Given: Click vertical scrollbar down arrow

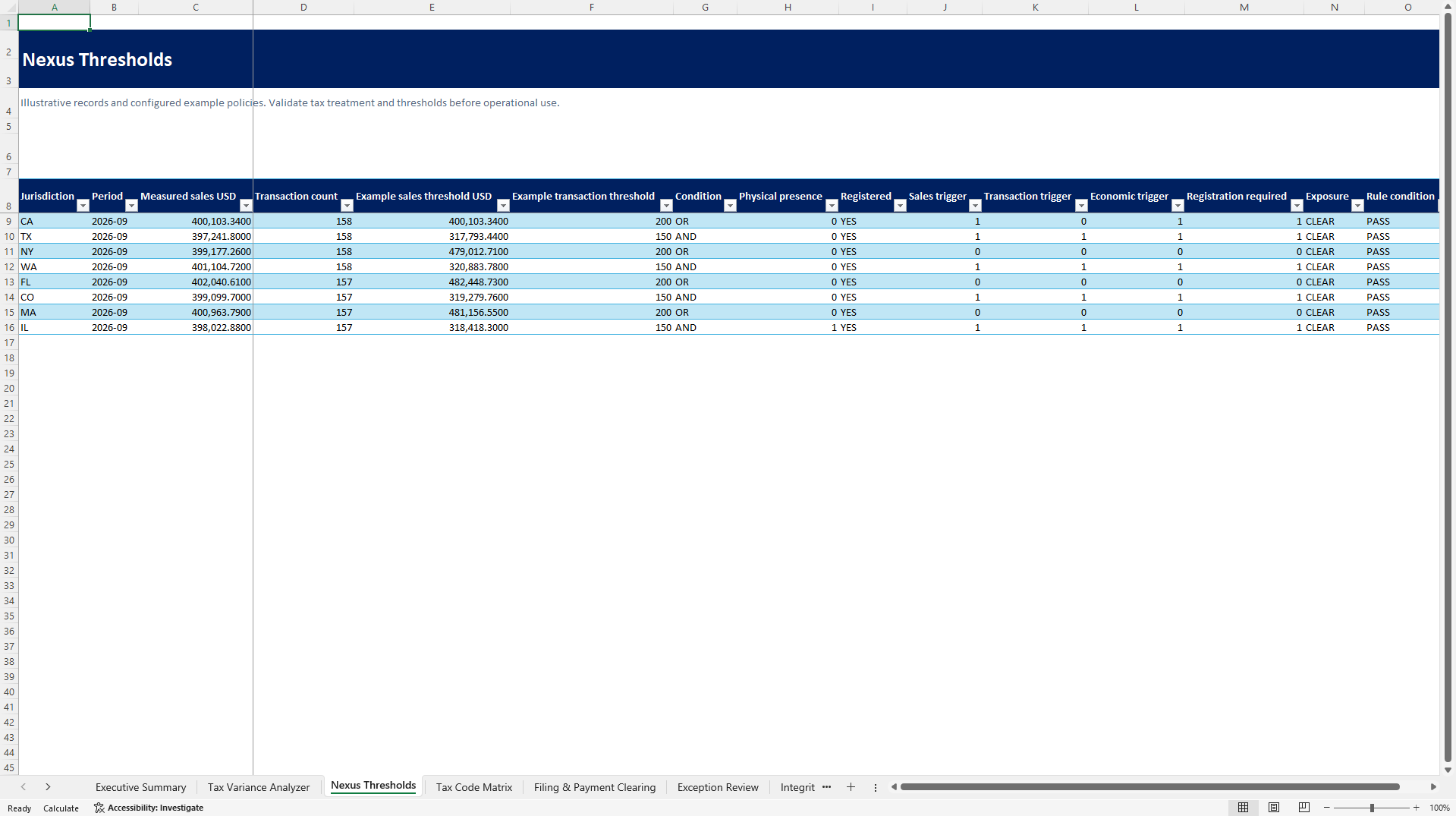Looking at the screenshot, I should 1448,770.
